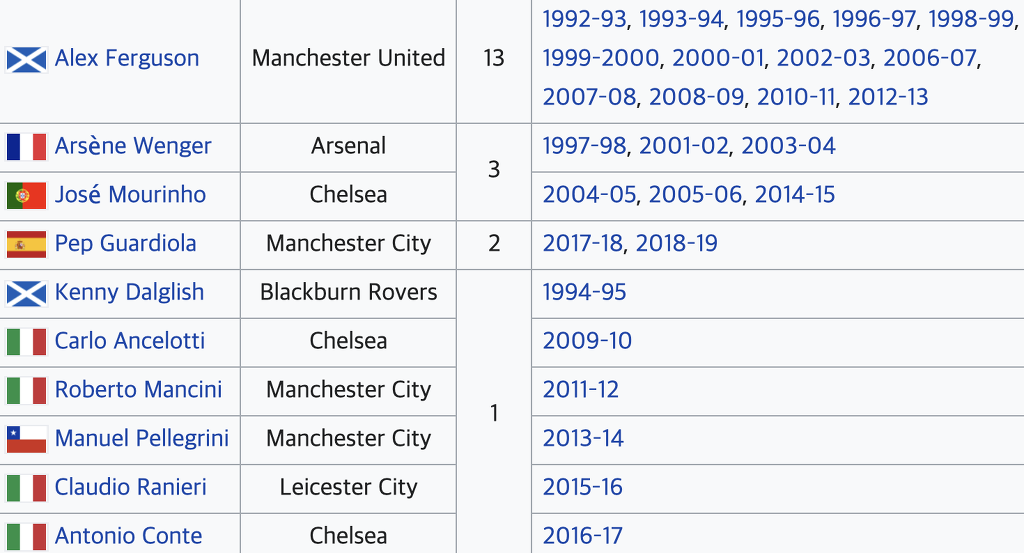
Task: Open the 2018-19 season link
Action: [676, 243]
